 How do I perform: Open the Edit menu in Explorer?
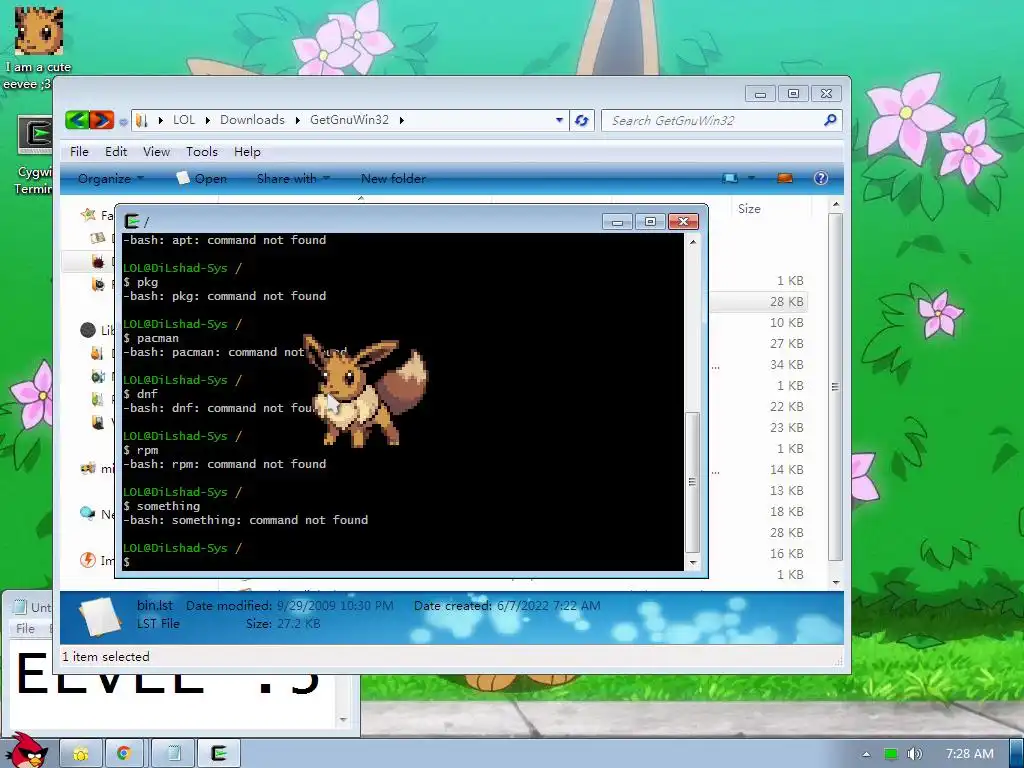pyautogui.click(x=116, y=152)
